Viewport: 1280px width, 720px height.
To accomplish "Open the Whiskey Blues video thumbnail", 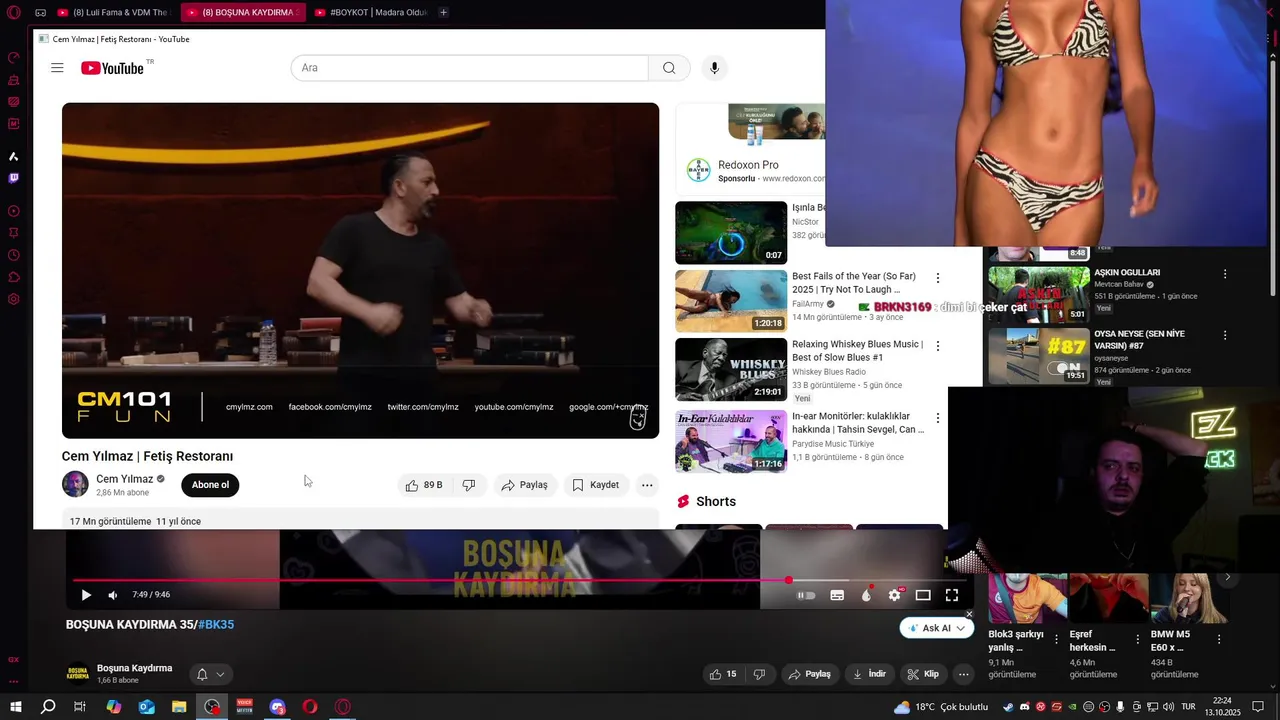I will pos(731,369).
